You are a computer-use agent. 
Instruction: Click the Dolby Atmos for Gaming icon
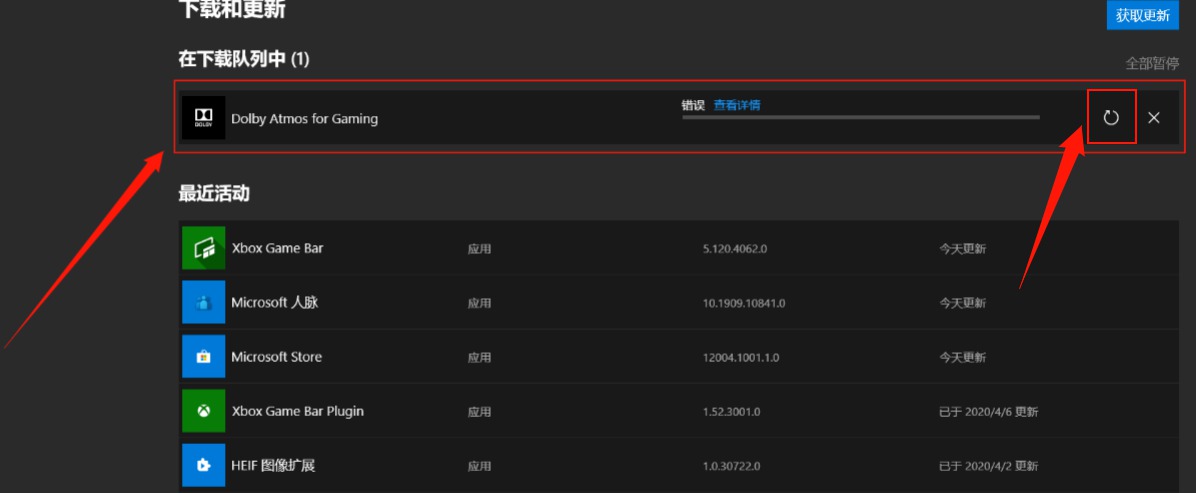click(204, 118)
